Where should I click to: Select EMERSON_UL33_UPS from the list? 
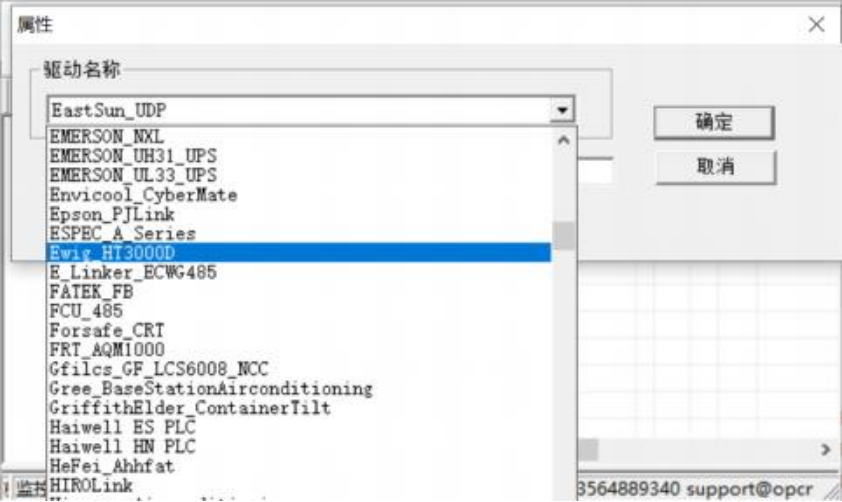[x=299, y=175]
